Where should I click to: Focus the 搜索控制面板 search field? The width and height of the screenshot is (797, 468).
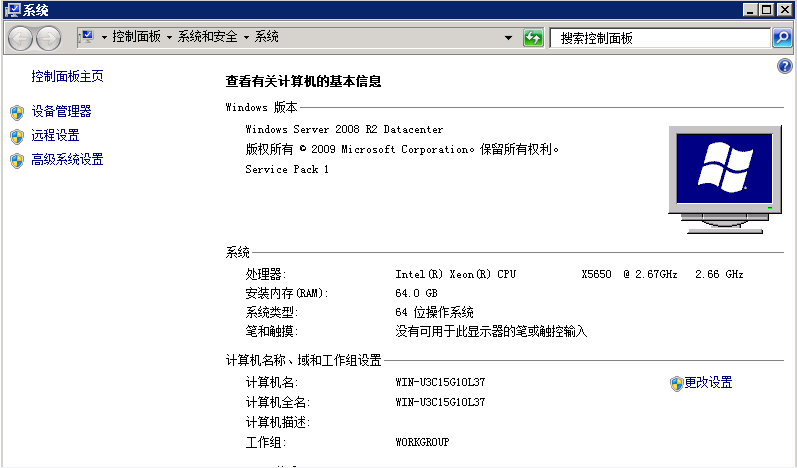[660, 37]
